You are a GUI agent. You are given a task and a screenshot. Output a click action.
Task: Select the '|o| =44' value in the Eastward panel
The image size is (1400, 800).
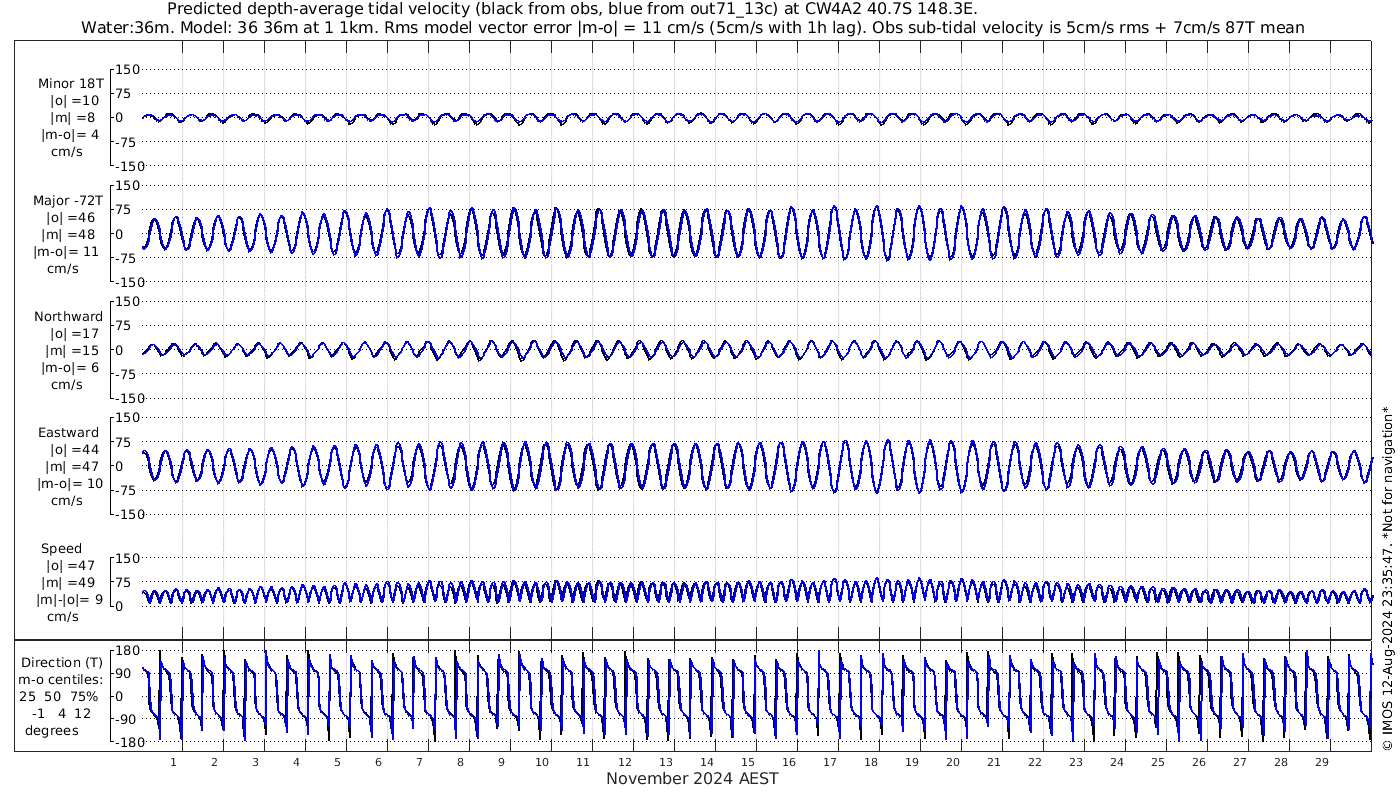tap(74, 450)
